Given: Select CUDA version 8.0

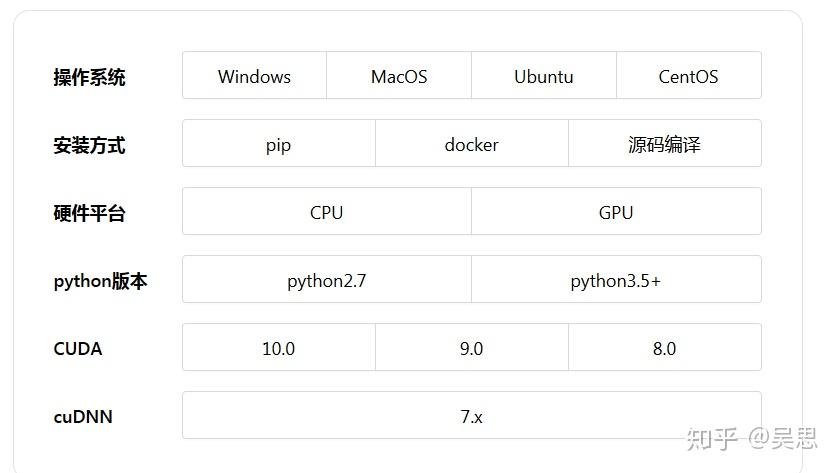Looking at the screenshot, I should point(664,348).
